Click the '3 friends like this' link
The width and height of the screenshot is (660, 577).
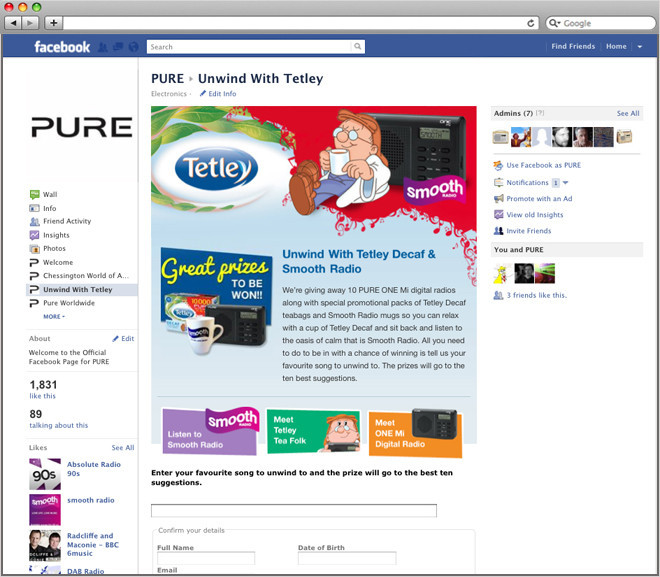point(536,295)
